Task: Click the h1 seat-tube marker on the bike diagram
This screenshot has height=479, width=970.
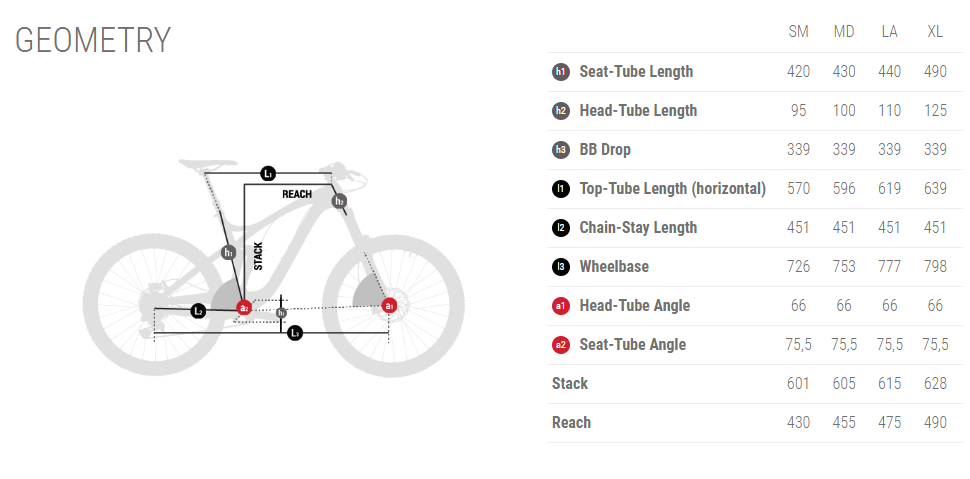Action: point(229,252)
